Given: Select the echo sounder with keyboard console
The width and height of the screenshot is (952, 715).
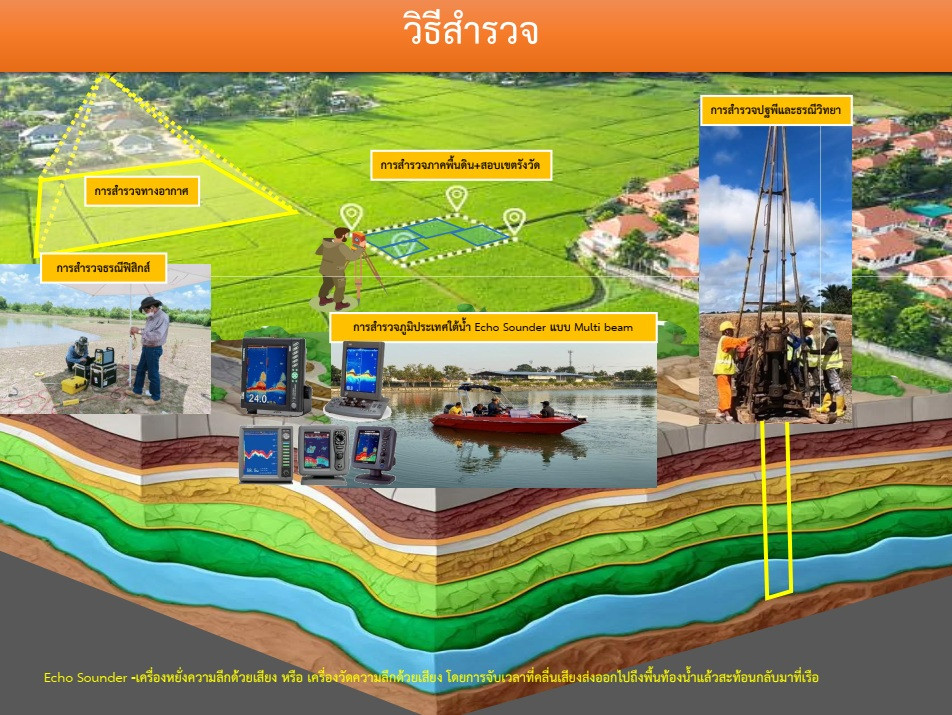Looking at the screenshot, I should 359,380.
